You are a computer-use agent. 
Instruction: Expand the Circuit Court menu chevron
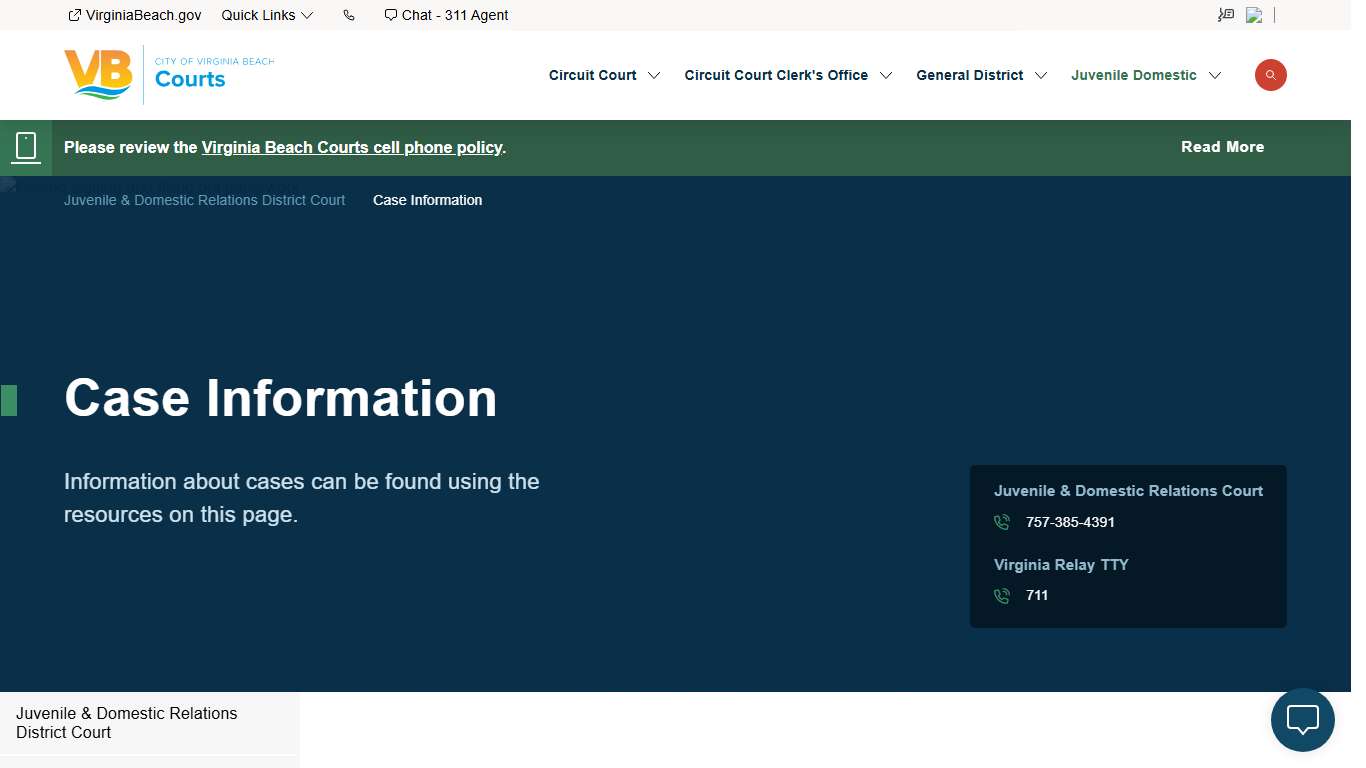coord(654,76)
